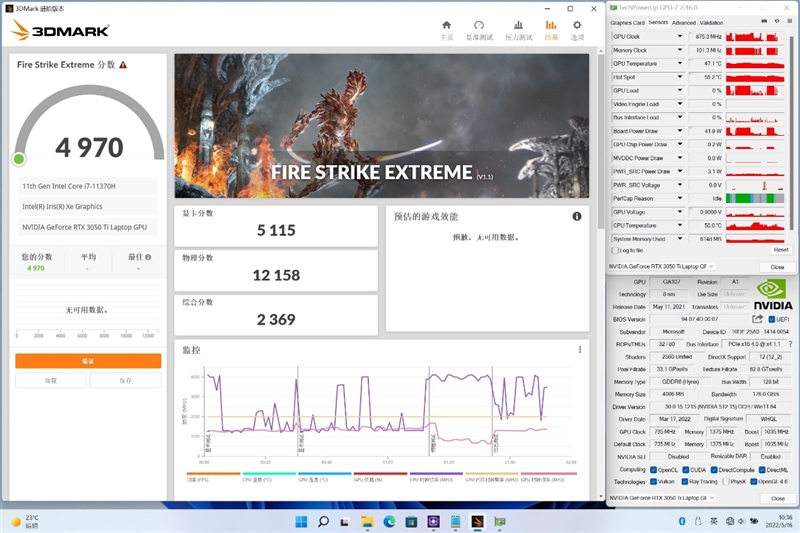Screen dimensions: 800x533
Task: Toggle the Ray Tracing checkbox
Action: click(x=685, y=481)
